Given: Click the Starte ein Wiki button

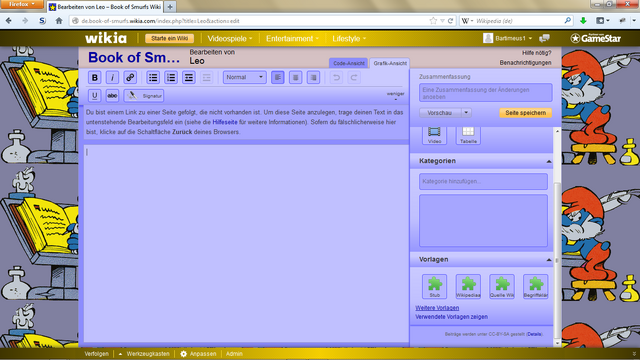Looking at the screenshot, I should pos(169,38).
